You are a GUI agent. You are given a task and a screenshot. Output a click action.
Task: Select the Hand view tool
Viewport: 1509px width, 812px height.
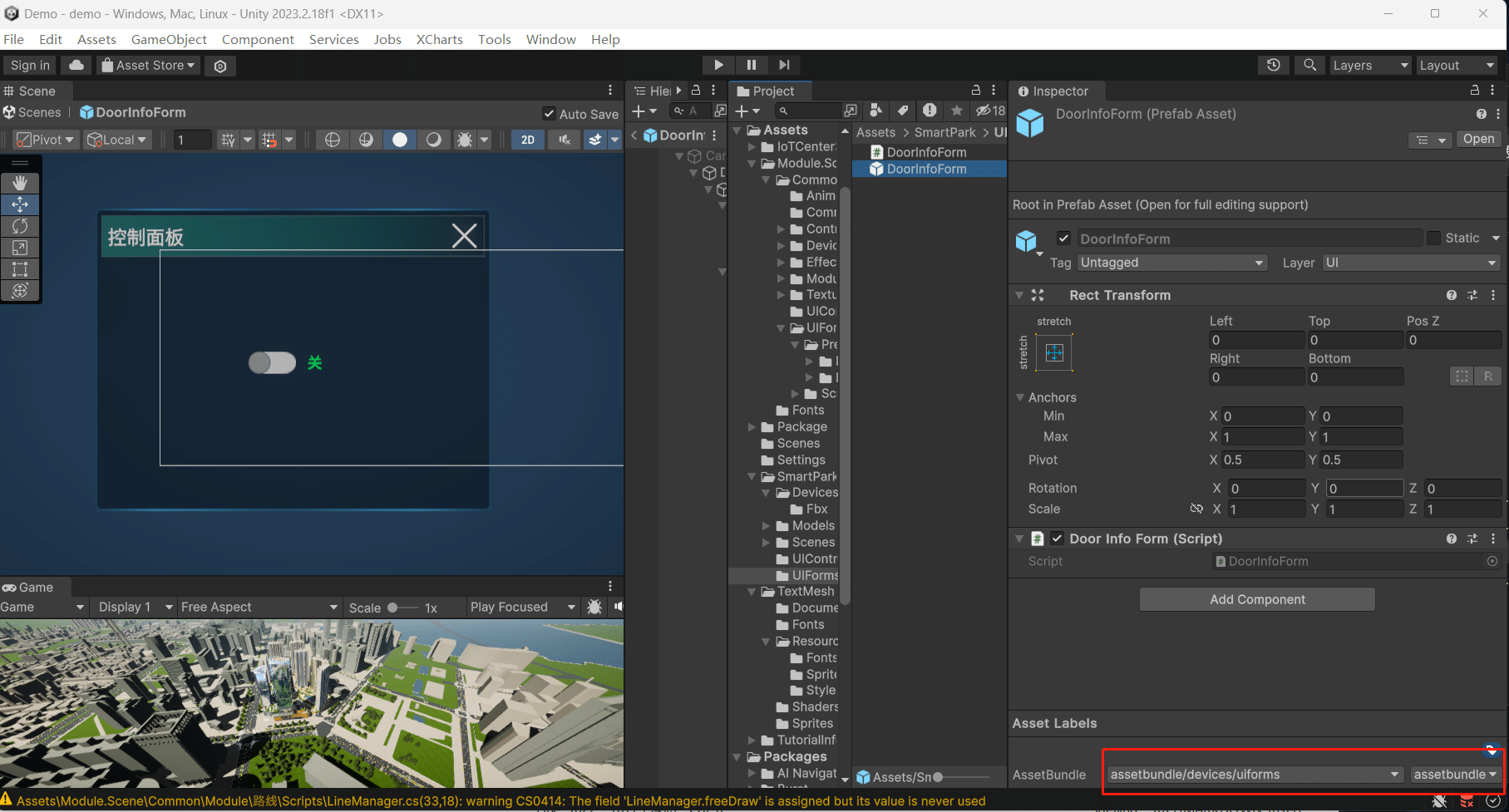pos(20,182)
